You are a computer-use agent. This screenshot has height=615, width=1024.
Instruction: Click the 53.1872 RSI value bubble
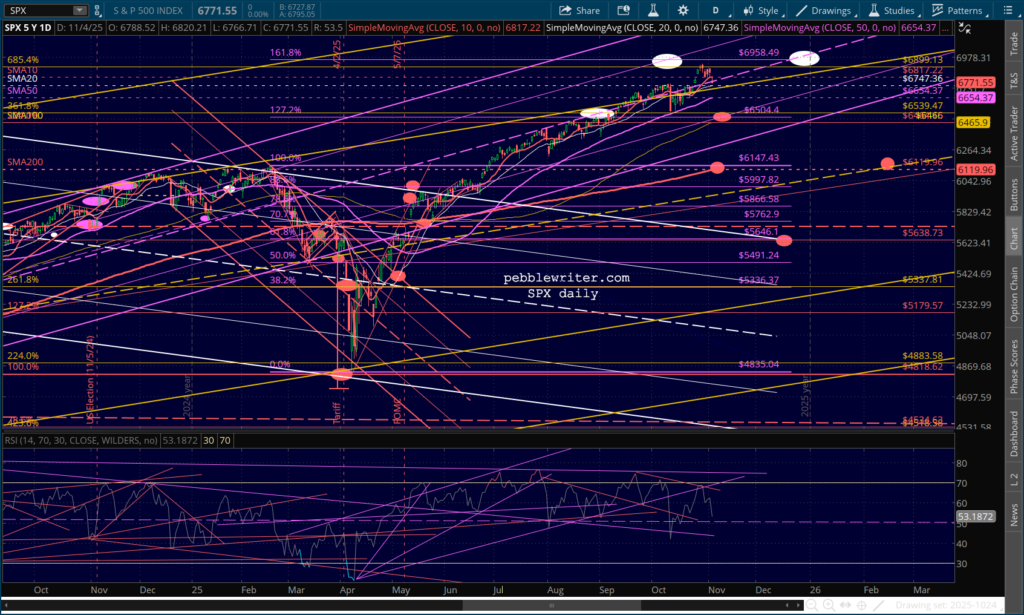point(976,516)
